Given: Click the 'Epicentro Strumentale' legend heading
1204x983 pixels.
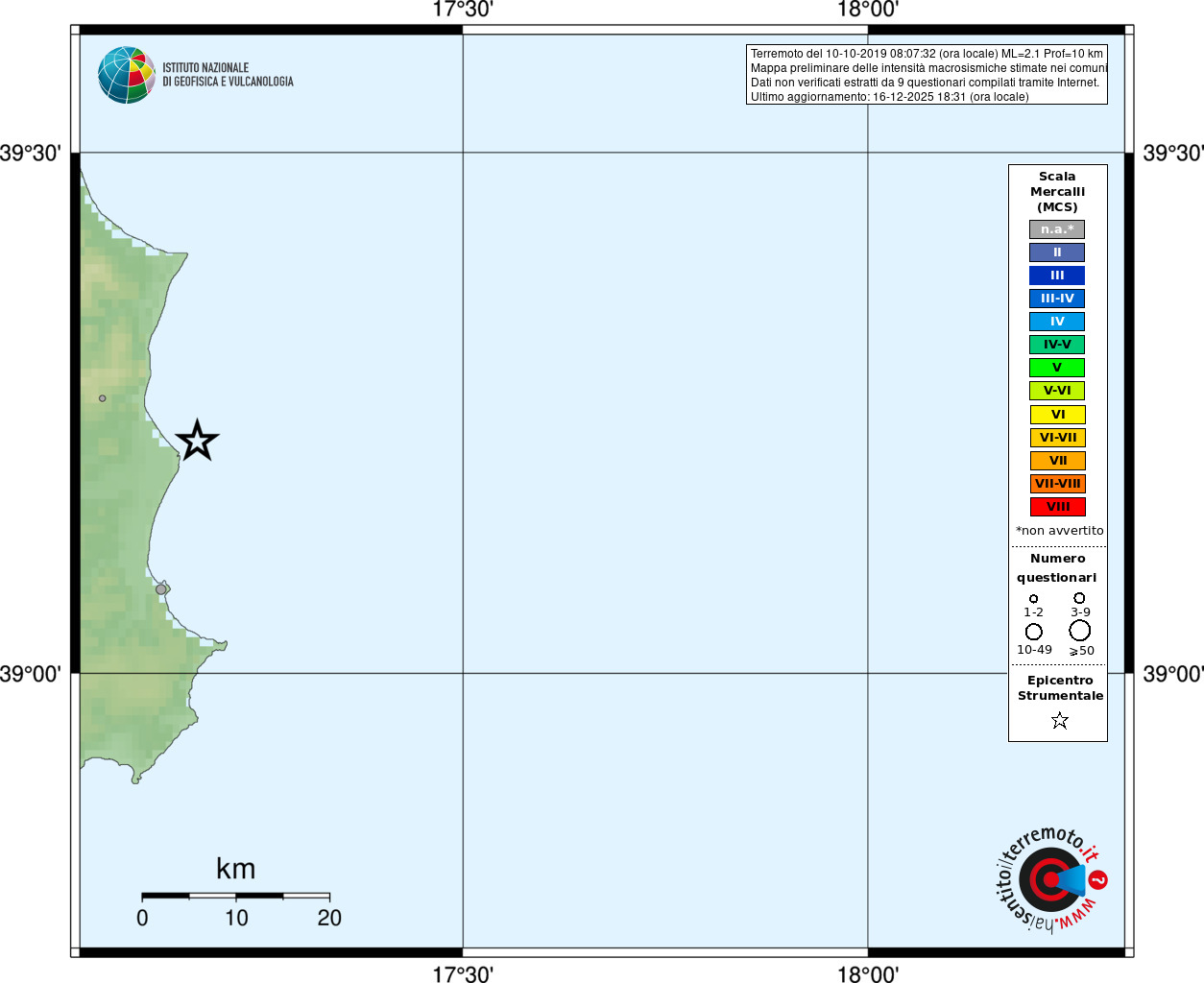Looking at the screenshot, I should tap(1060, 688).
